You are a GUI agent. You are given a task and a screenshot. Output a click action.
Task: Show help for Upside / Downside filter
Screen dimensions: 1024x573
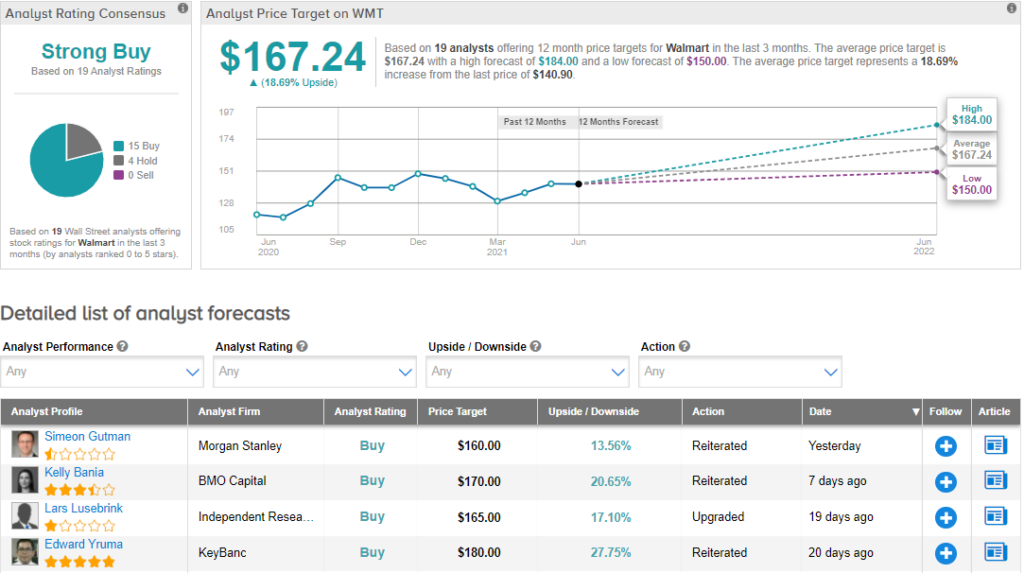(536, 346)
